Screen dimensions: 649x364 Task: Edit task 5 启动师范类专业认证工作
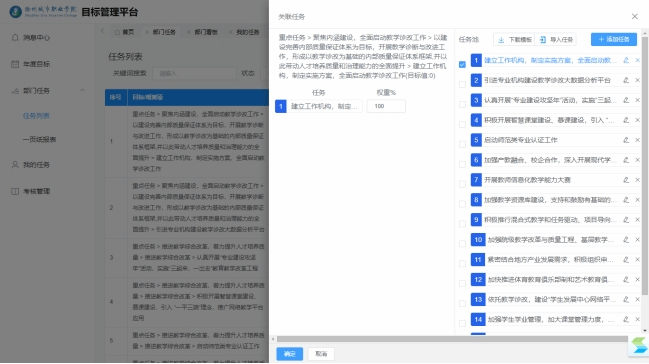[626, 140]
